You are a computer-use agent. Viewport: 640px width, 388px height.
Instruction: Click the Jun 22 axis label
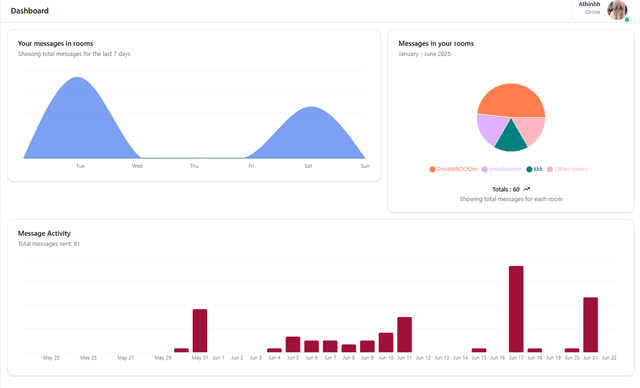[609, 358]
